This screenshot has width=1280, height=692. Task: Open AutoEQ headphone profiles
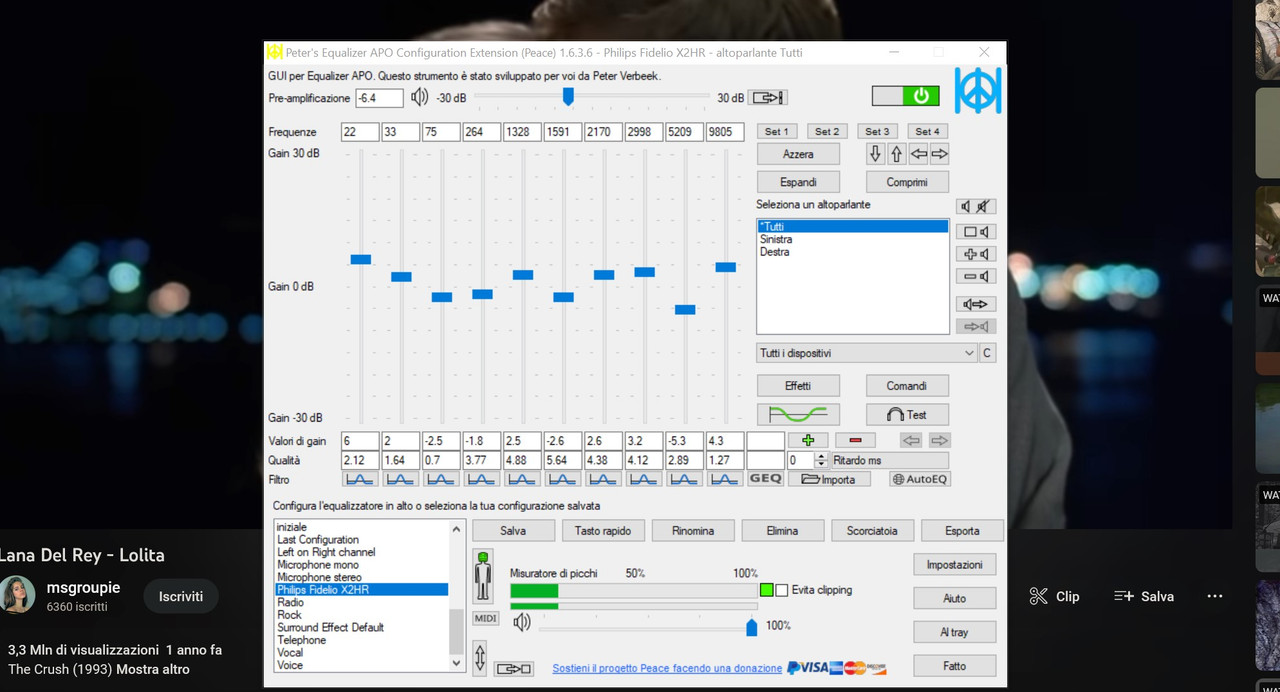[x=920, y=479]
